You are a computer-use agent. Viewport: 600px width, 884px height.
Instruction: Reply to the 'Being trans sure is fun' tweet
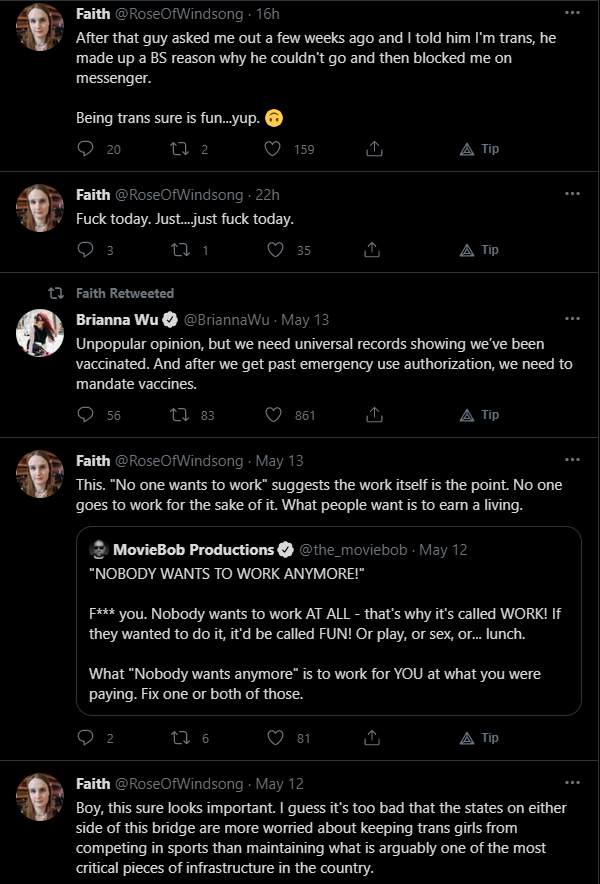(x=85, y=149)
